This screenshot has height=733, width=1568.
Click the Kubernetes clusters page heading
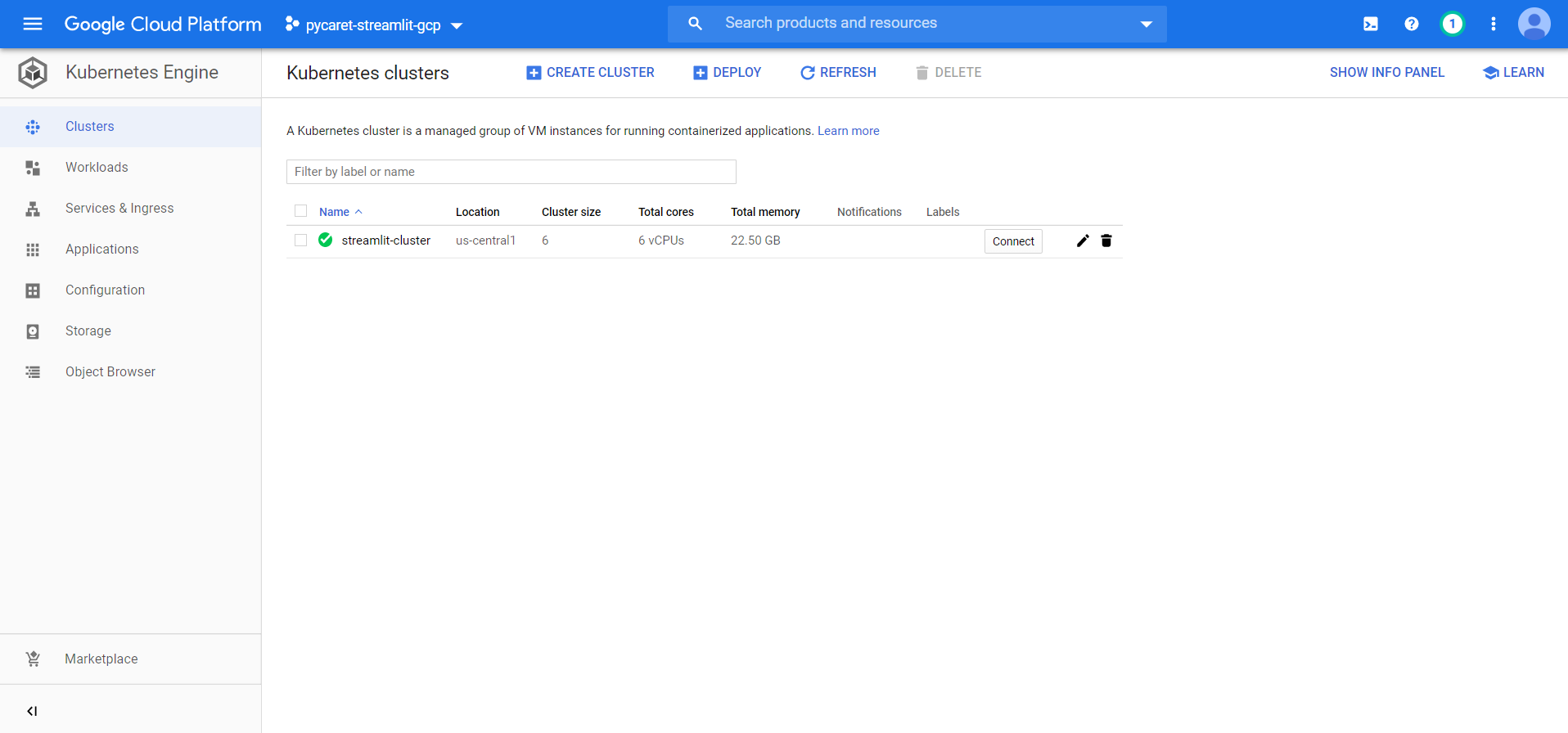point(367,73)
